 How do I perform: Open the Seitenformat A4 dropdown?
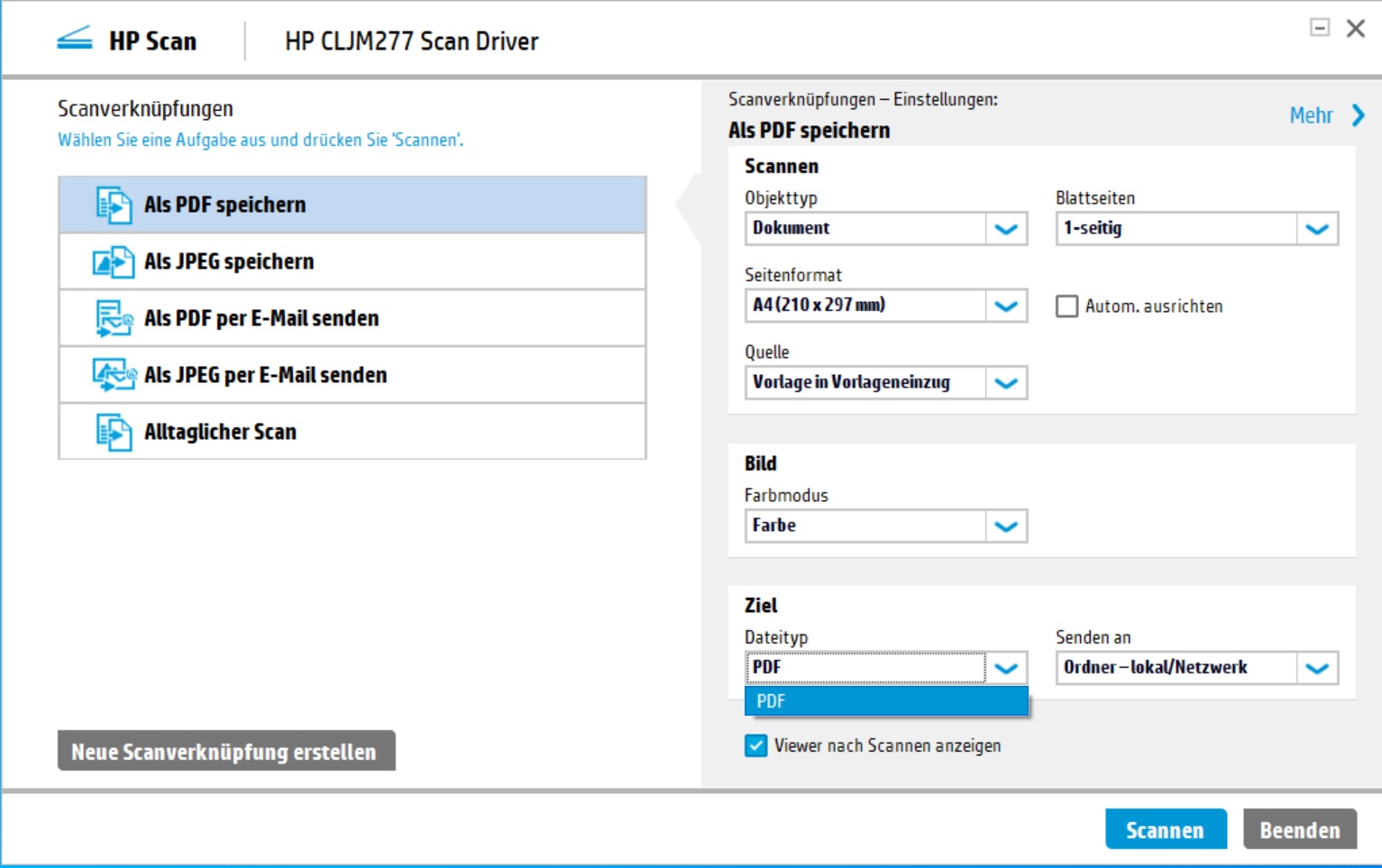pos(1006,306)
